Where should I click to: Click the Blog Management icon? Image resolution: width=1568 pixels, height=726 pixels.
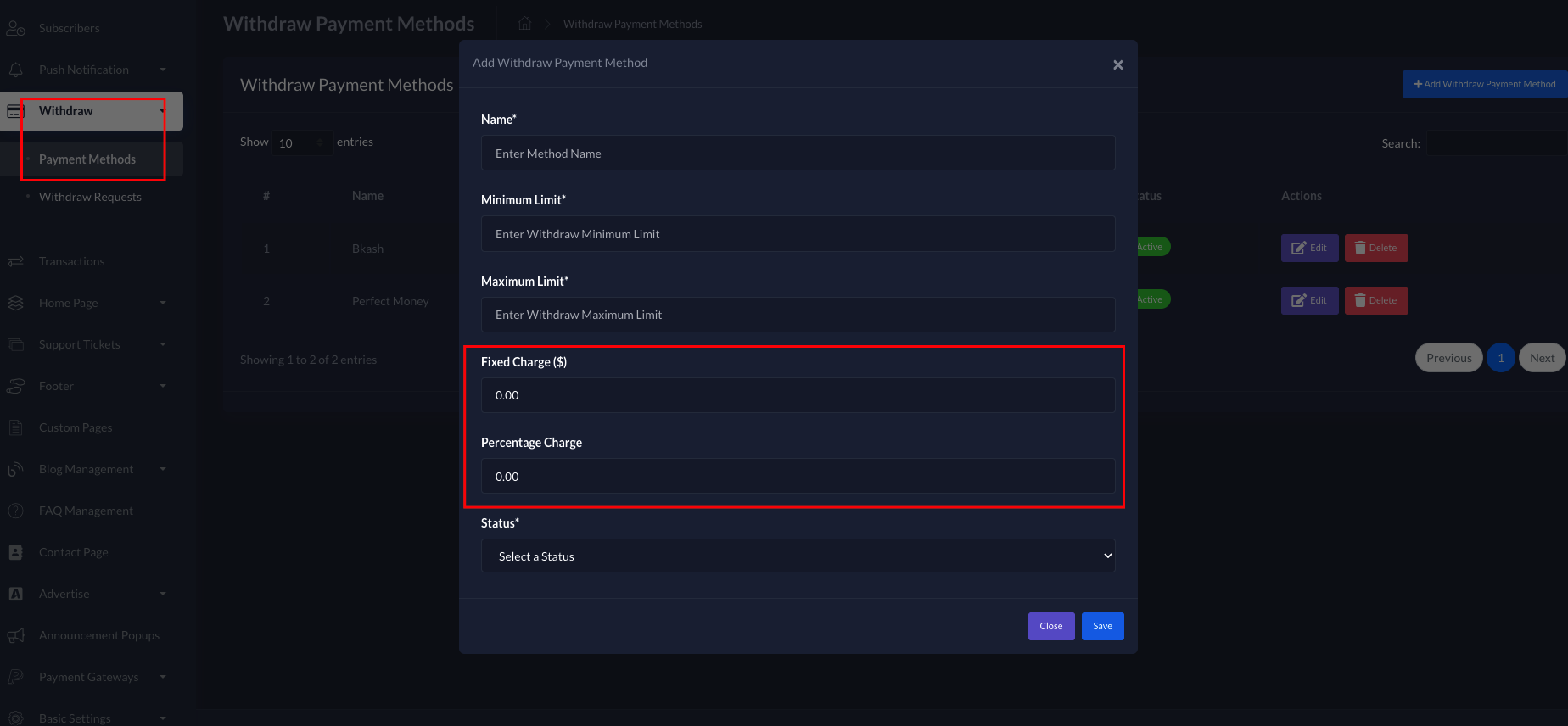pos(16,469)
